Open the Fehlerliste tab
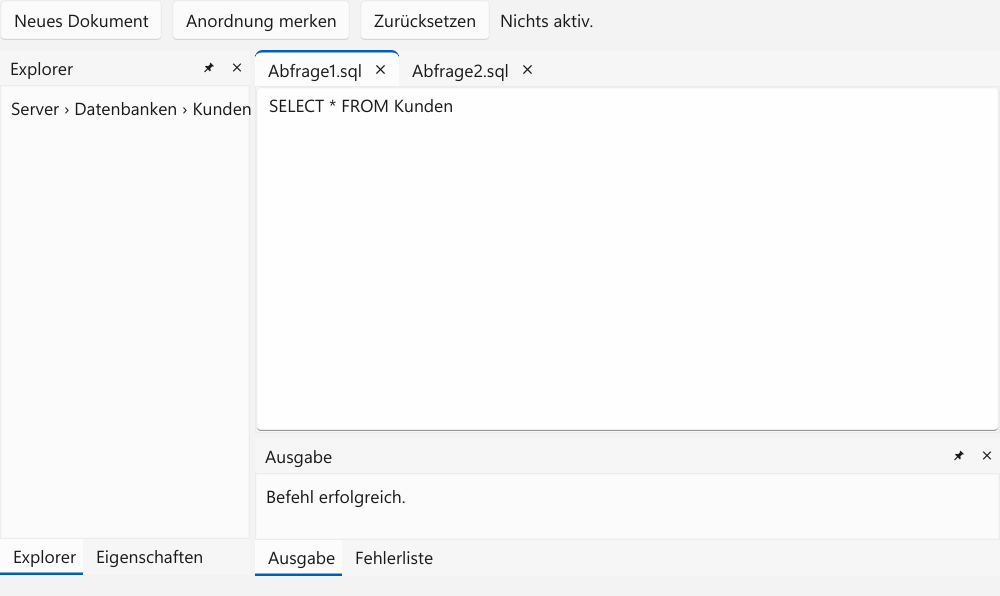This screenshot has width=1000, height=596. coord(393,558)
